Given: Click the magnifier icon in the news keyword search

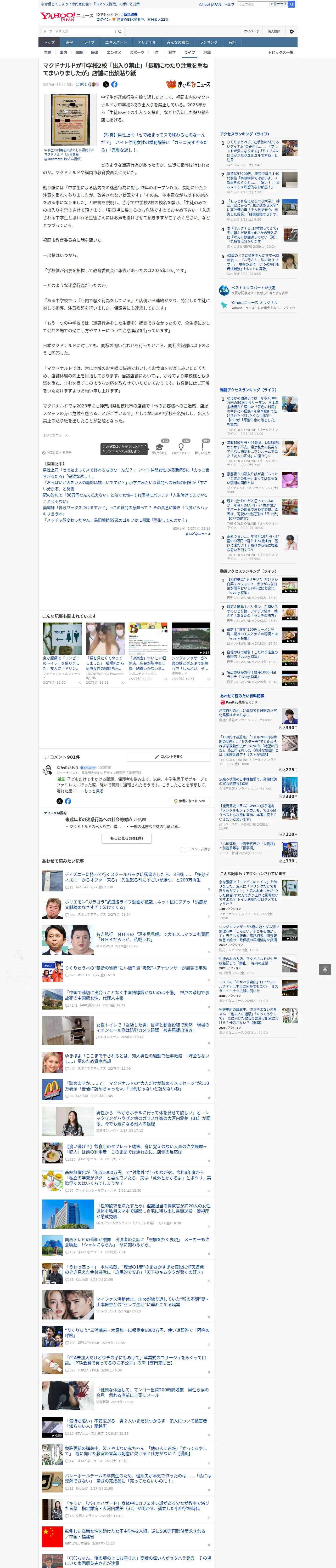Looking at the screenshot, I should coord(120,31).
